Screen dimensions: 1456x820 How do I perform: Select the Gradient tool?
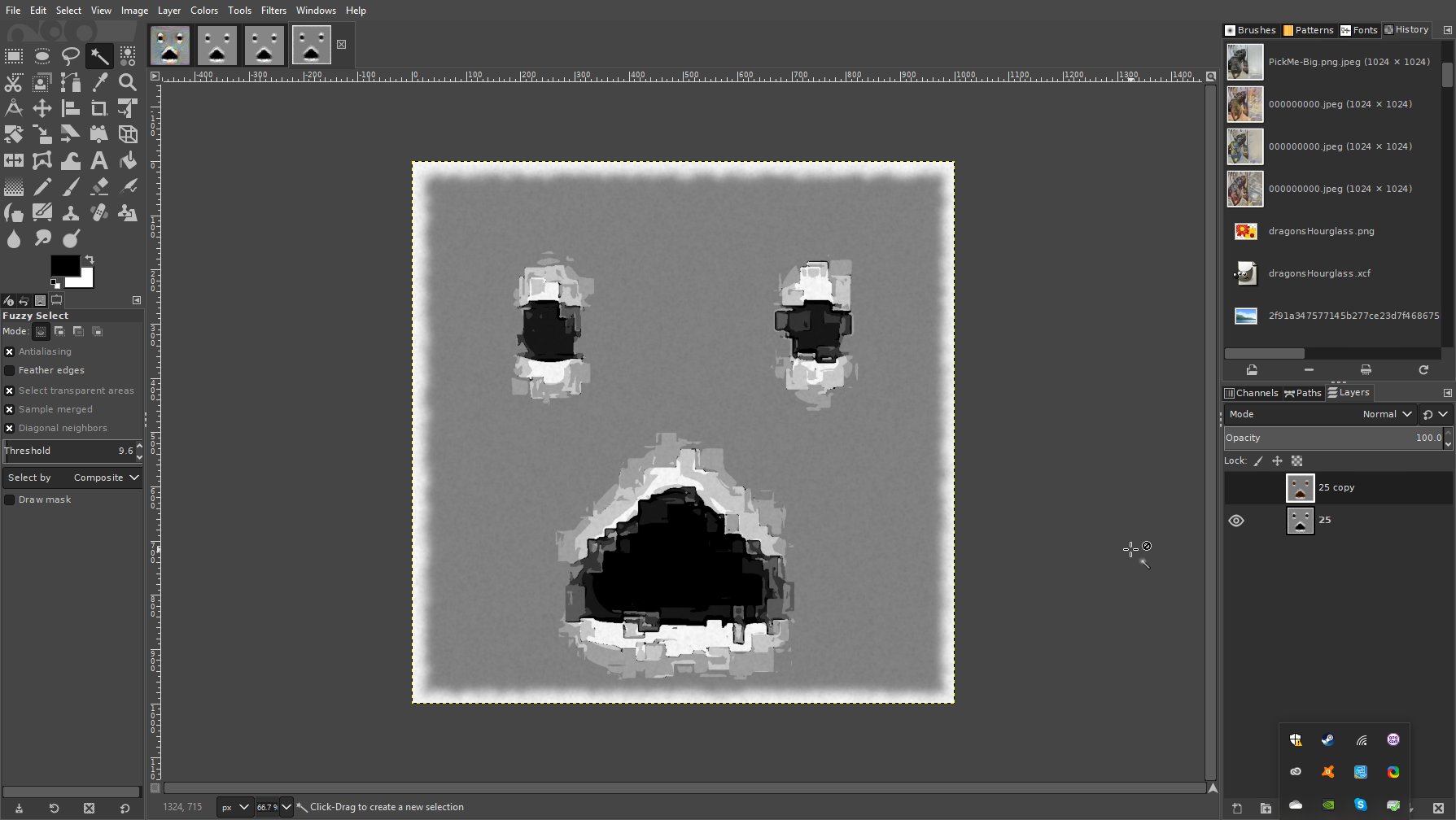[14, 186]
